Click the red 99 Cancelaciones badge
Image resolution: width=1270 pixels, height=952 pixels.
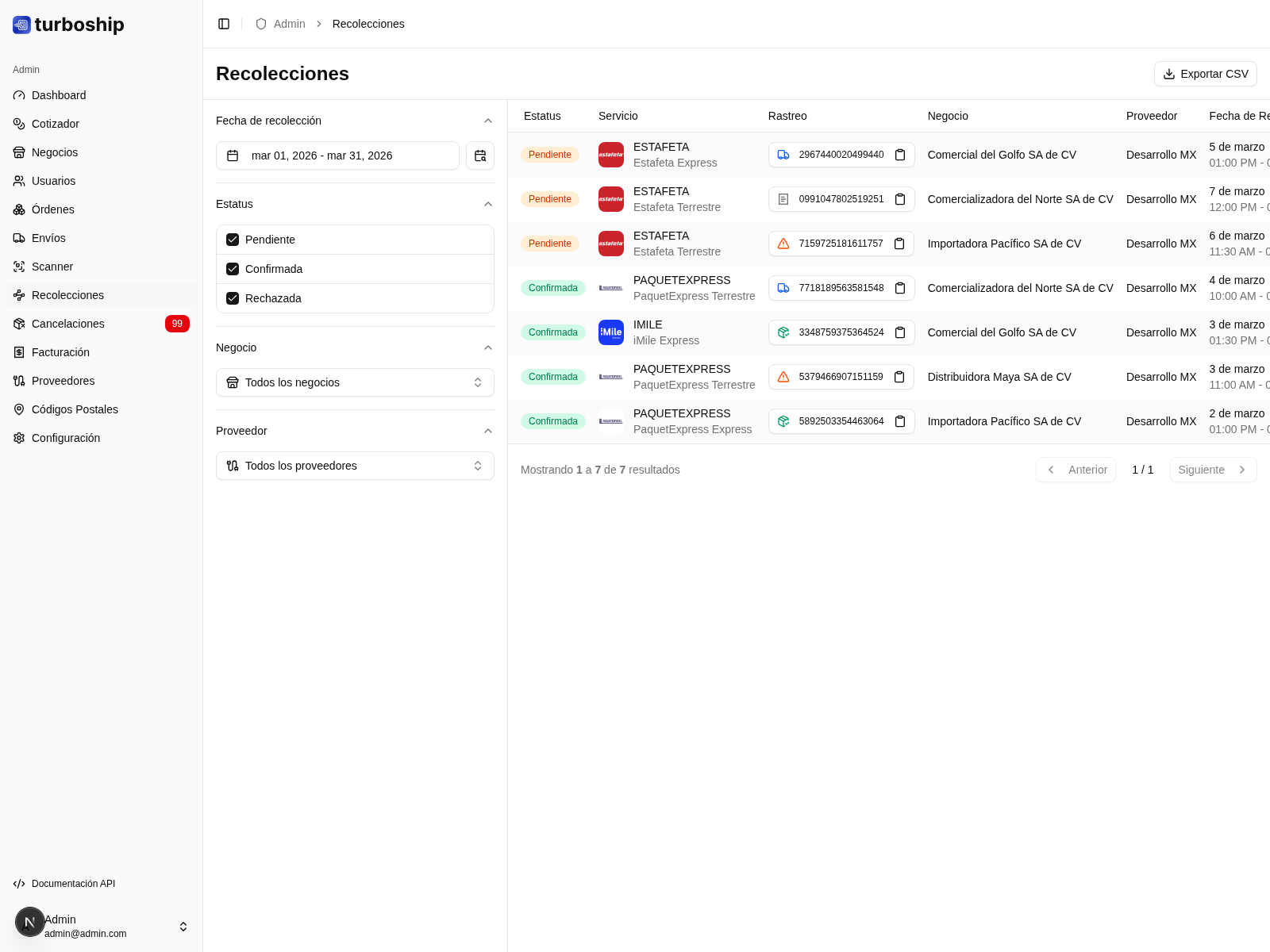[177, 324]
